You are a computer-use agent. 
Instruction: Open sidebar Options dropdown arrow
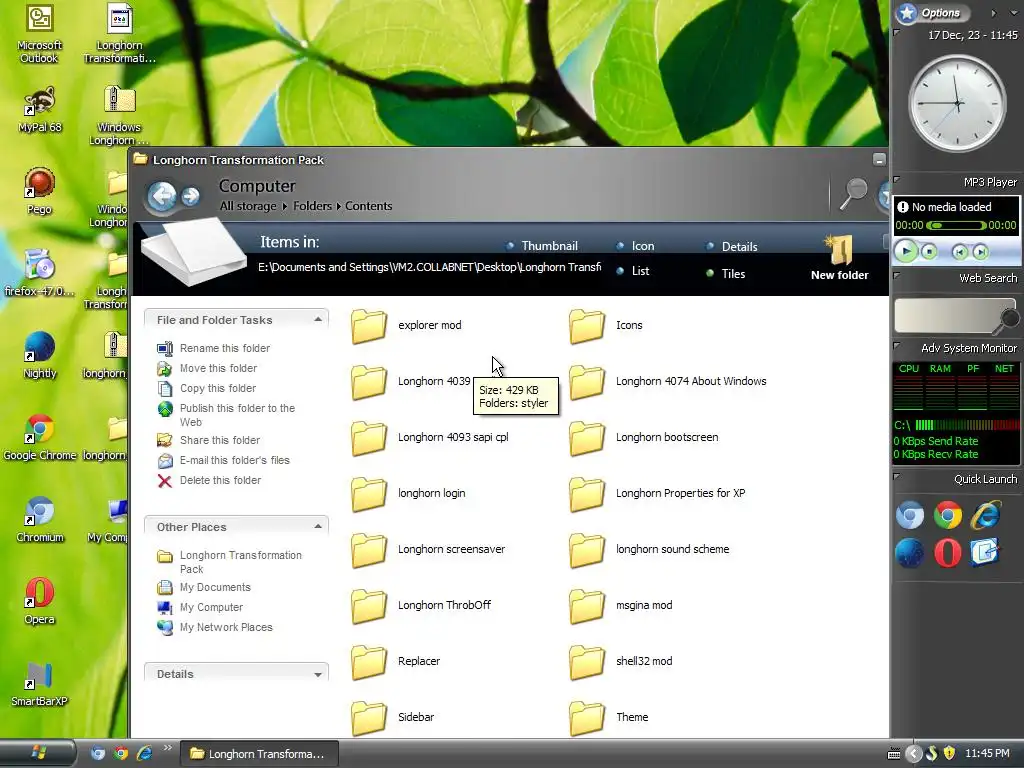[1014, 13]
